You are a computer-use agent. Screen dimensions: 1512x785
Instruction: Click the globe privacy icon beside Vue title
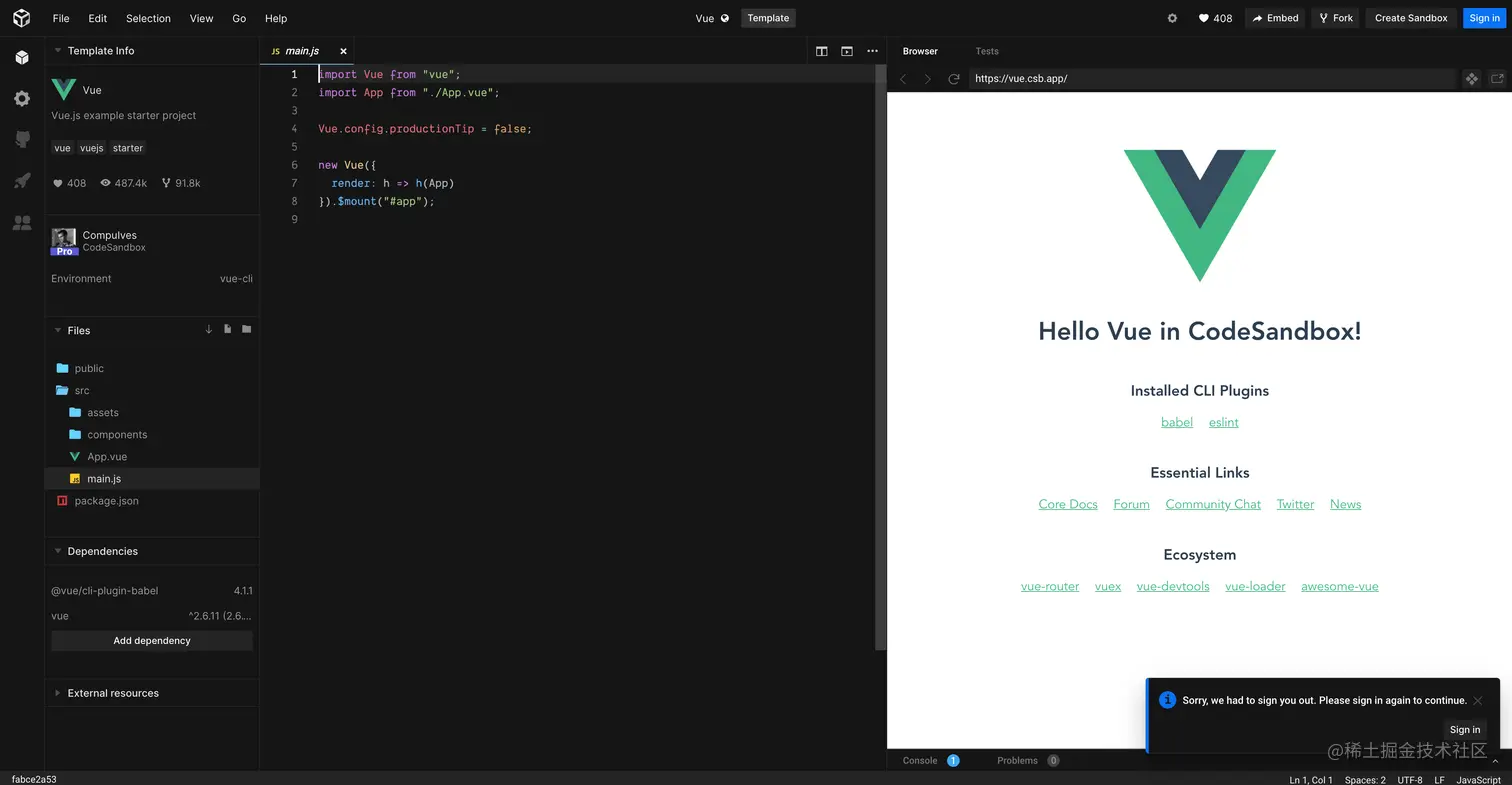click(x=725, y=18)
